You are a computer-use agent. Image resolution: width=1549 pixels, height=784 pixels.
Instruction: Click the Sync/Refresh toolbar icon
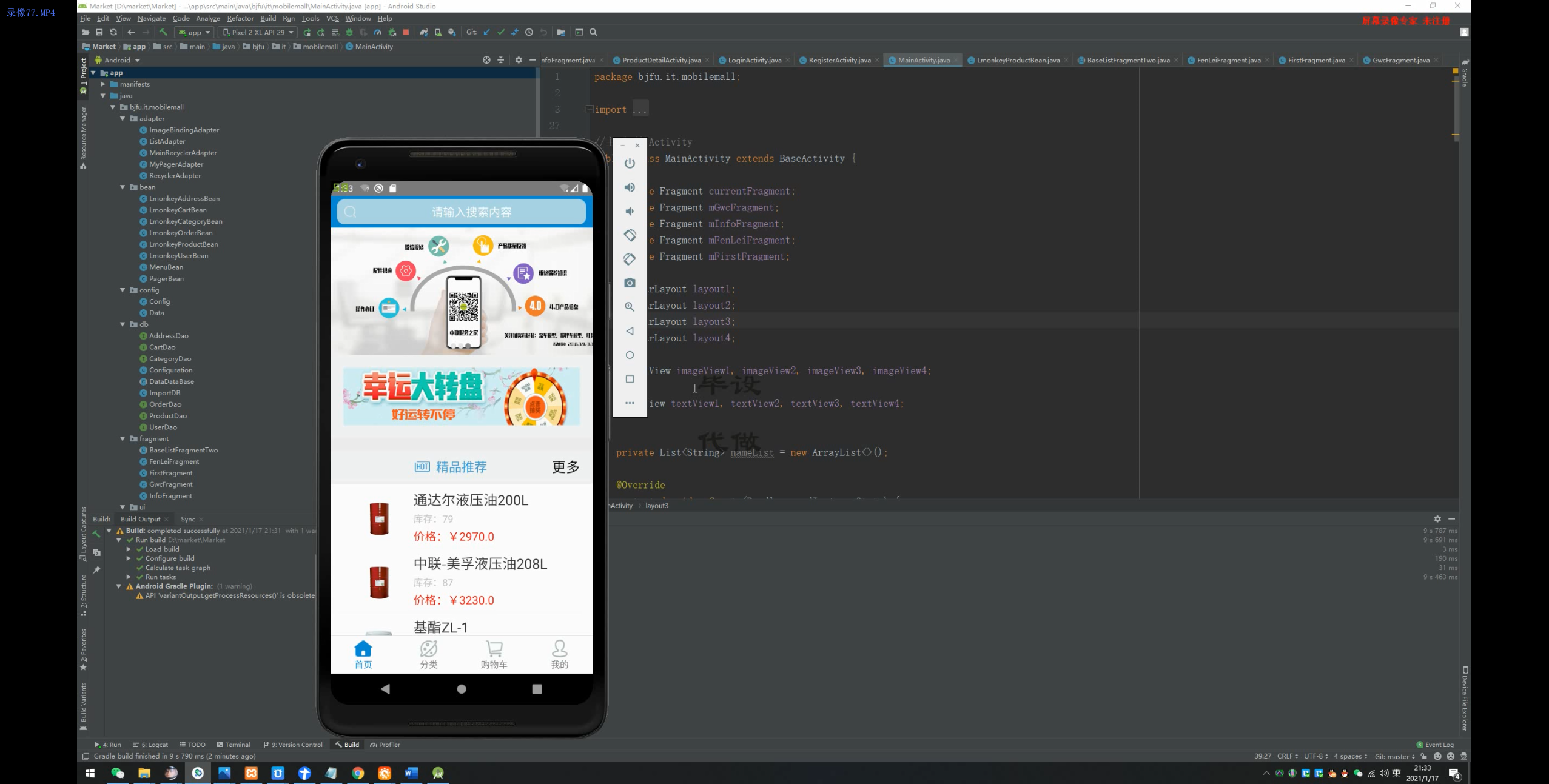click(113, 32)
